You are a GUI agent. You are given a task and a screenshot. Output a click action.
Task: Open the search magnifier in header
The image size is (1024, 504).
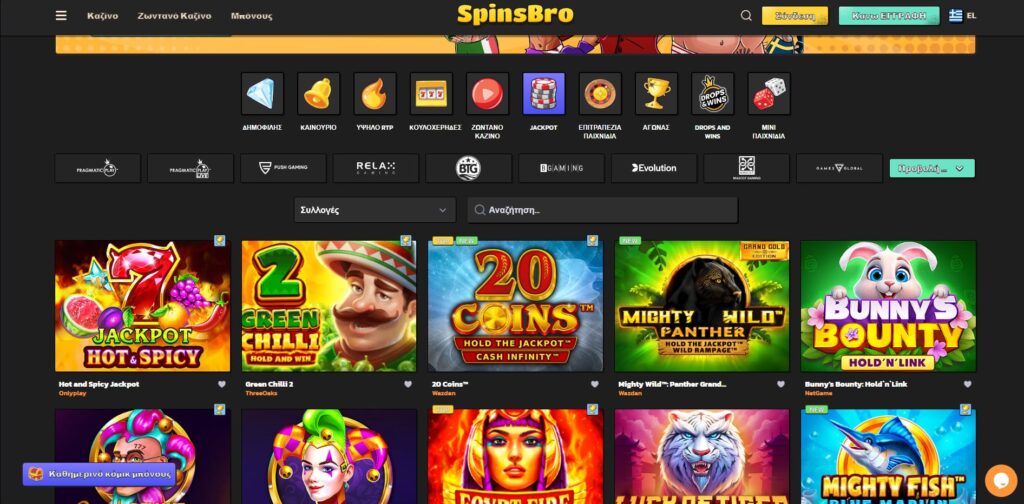tap(746, 16)
